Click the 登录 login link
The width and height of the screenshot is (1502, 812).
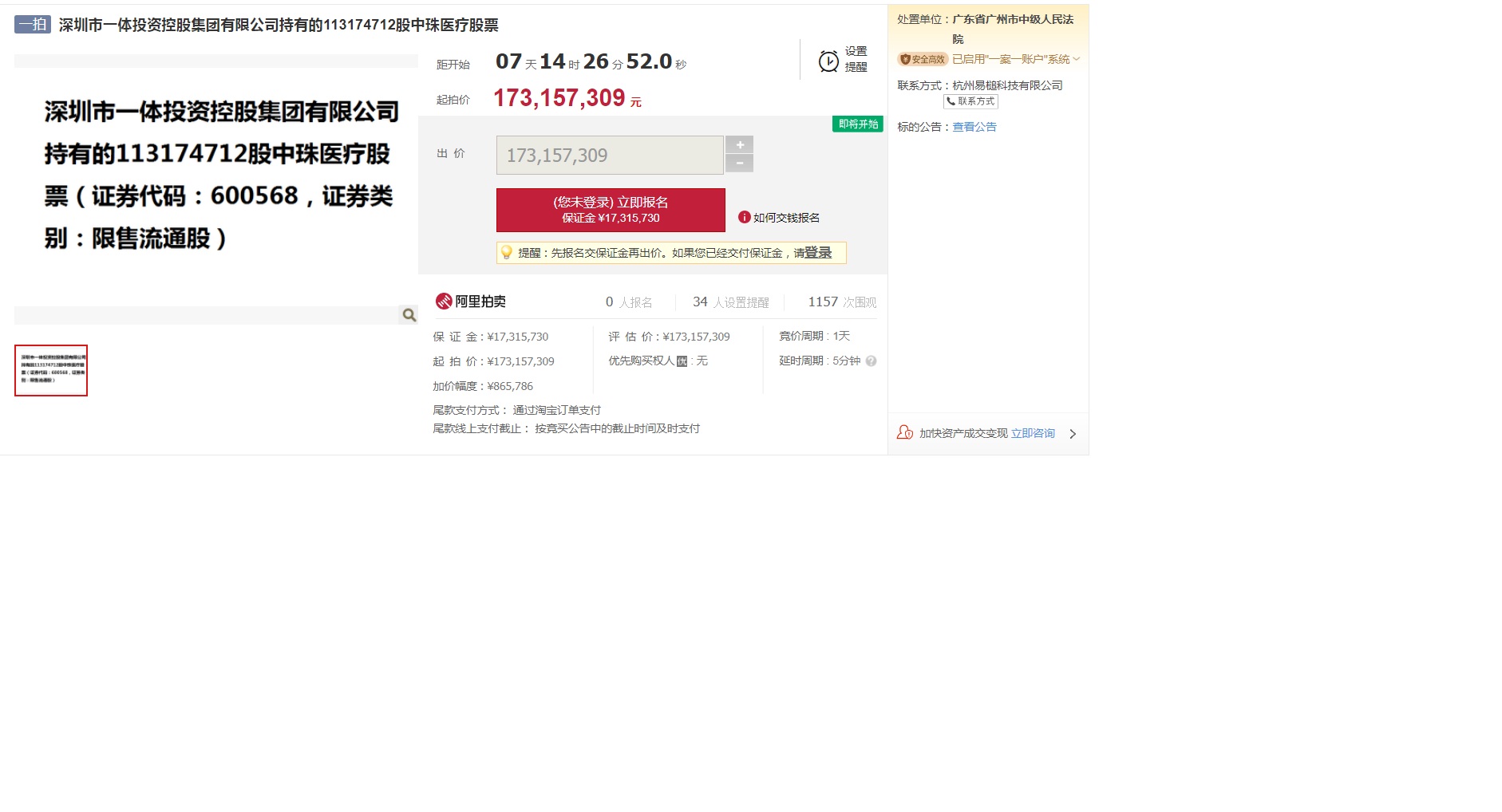tap(818, 253)
